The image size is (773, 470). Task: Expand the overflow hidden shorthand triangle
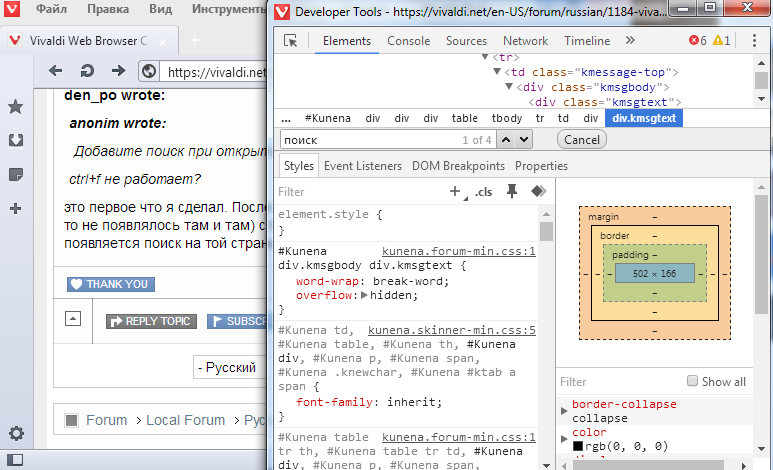pos(364,295)
